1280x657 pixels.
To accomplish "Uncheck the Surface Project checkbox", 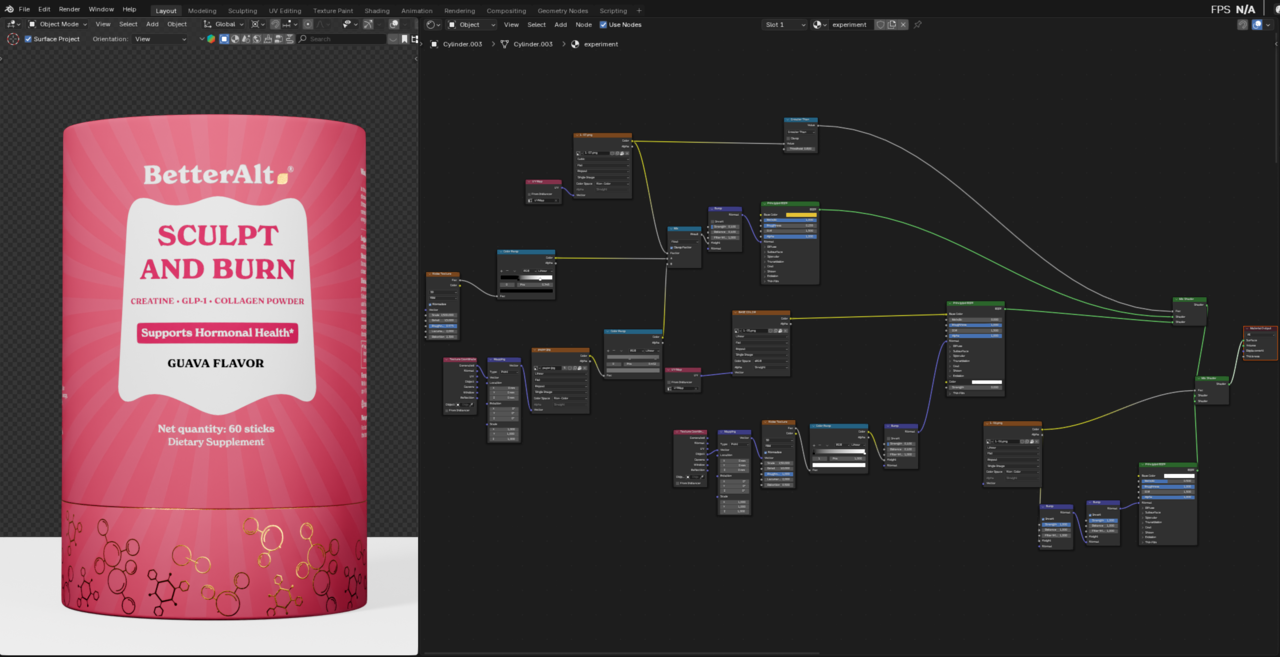I will click(x=28, y=39).
